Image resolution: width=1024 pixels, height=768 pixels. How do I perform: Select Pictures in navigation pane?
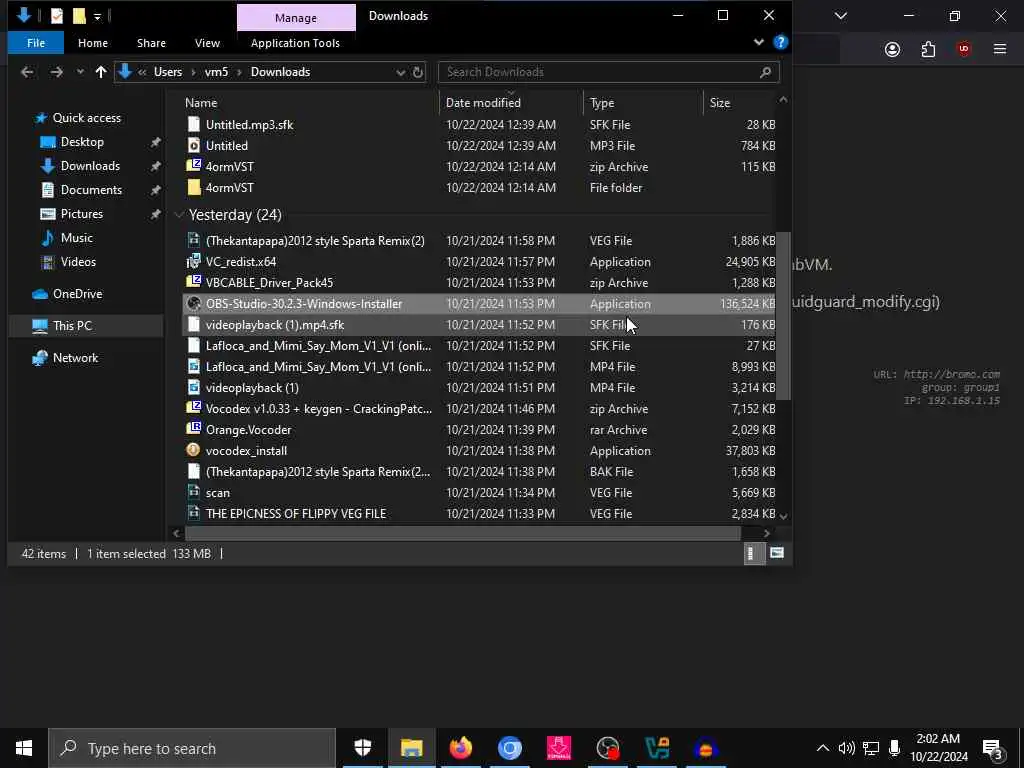pos(82,214)
